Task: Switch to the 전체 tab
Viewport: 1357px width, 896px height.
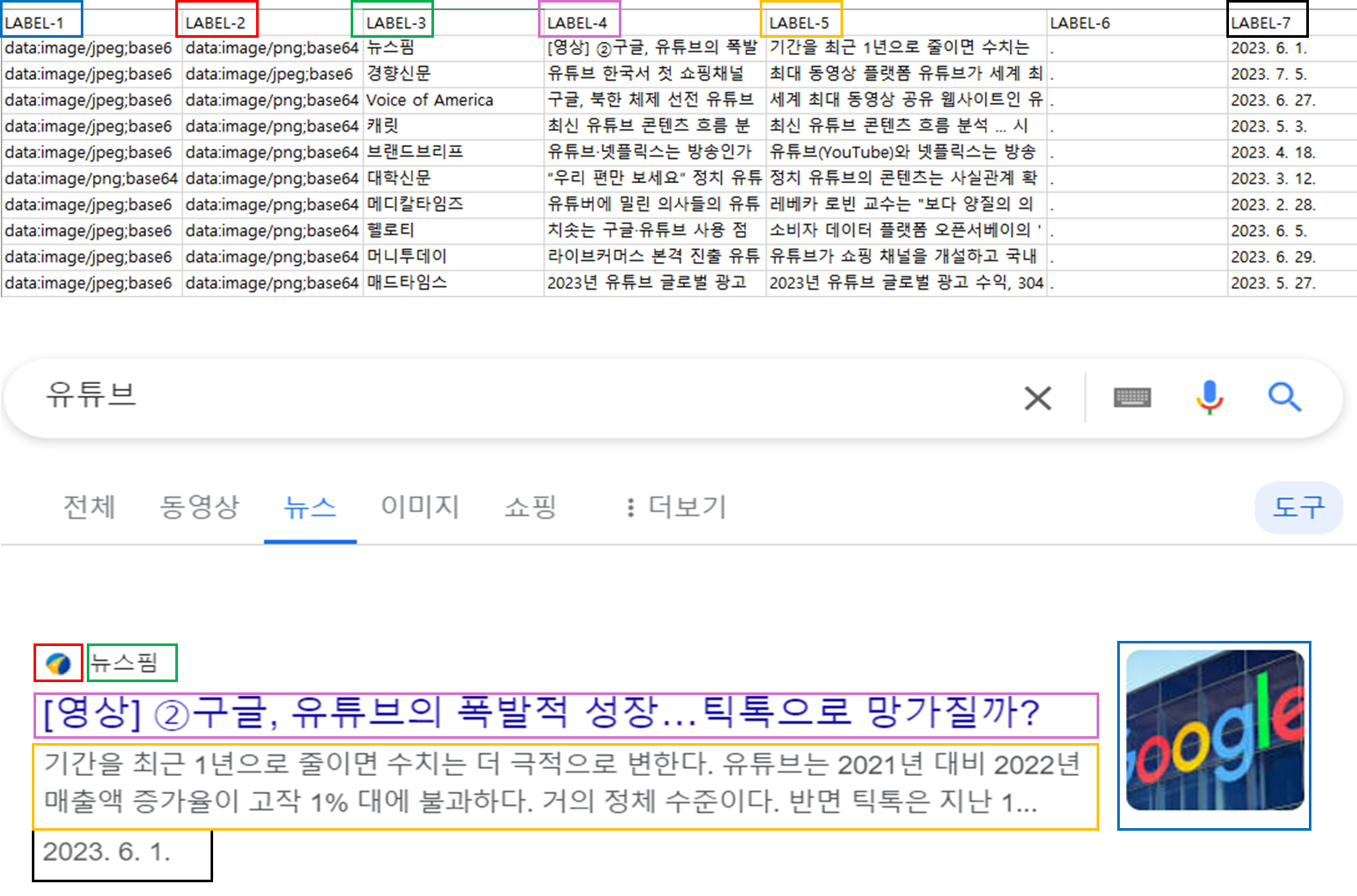Action: pyautogui.click(x=89, y=507)
